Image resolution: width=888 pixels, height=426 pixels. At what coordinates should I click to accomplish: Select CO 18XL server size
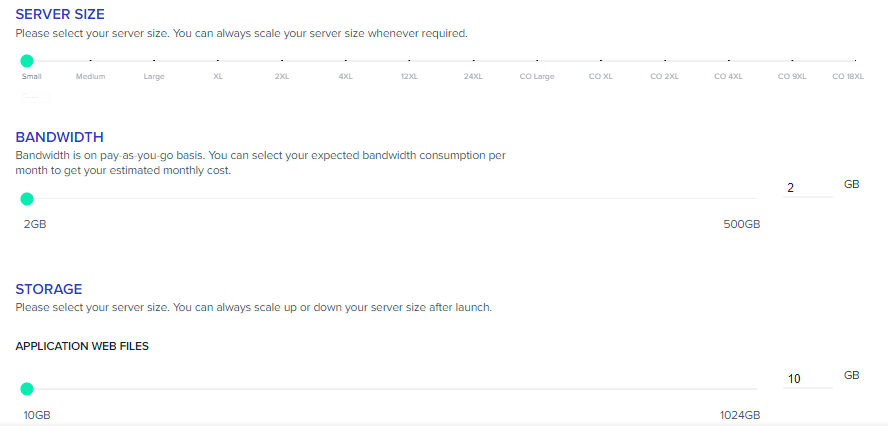point(848,76)
